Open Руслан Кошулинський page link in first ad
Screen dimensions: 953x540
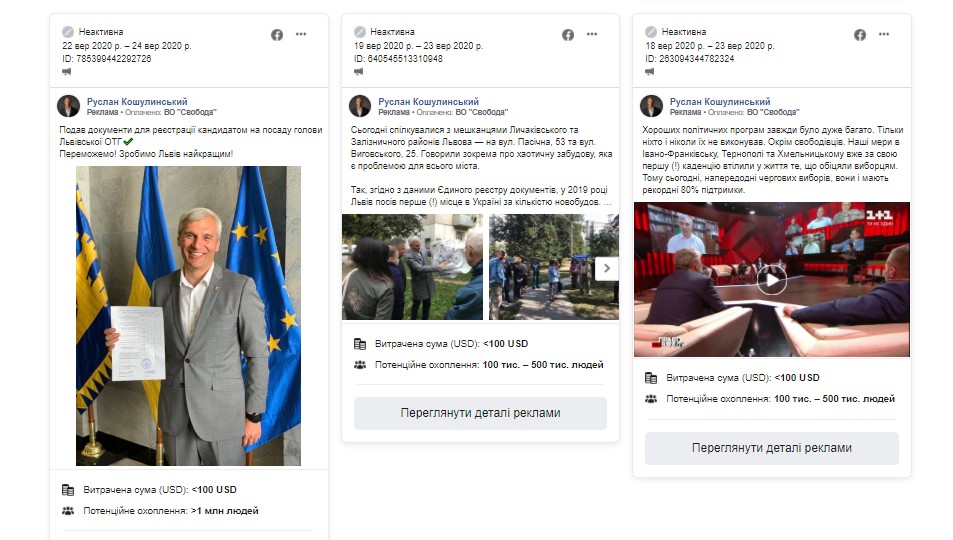137,102
